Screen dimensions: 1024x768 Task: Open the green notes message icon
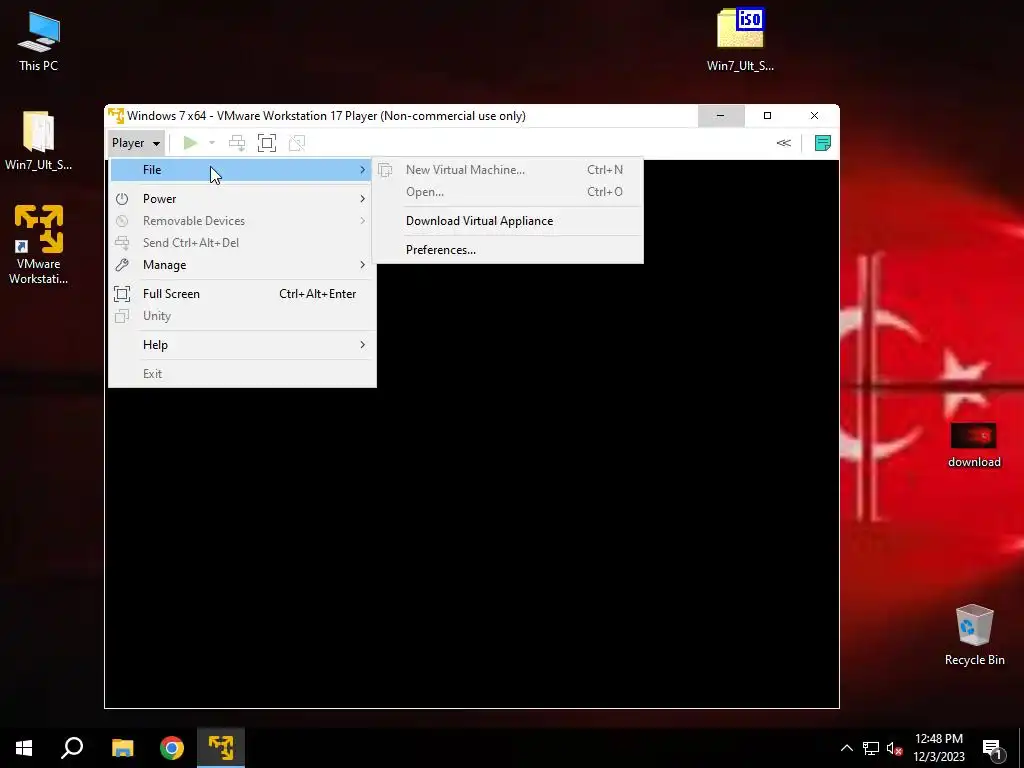823,143
